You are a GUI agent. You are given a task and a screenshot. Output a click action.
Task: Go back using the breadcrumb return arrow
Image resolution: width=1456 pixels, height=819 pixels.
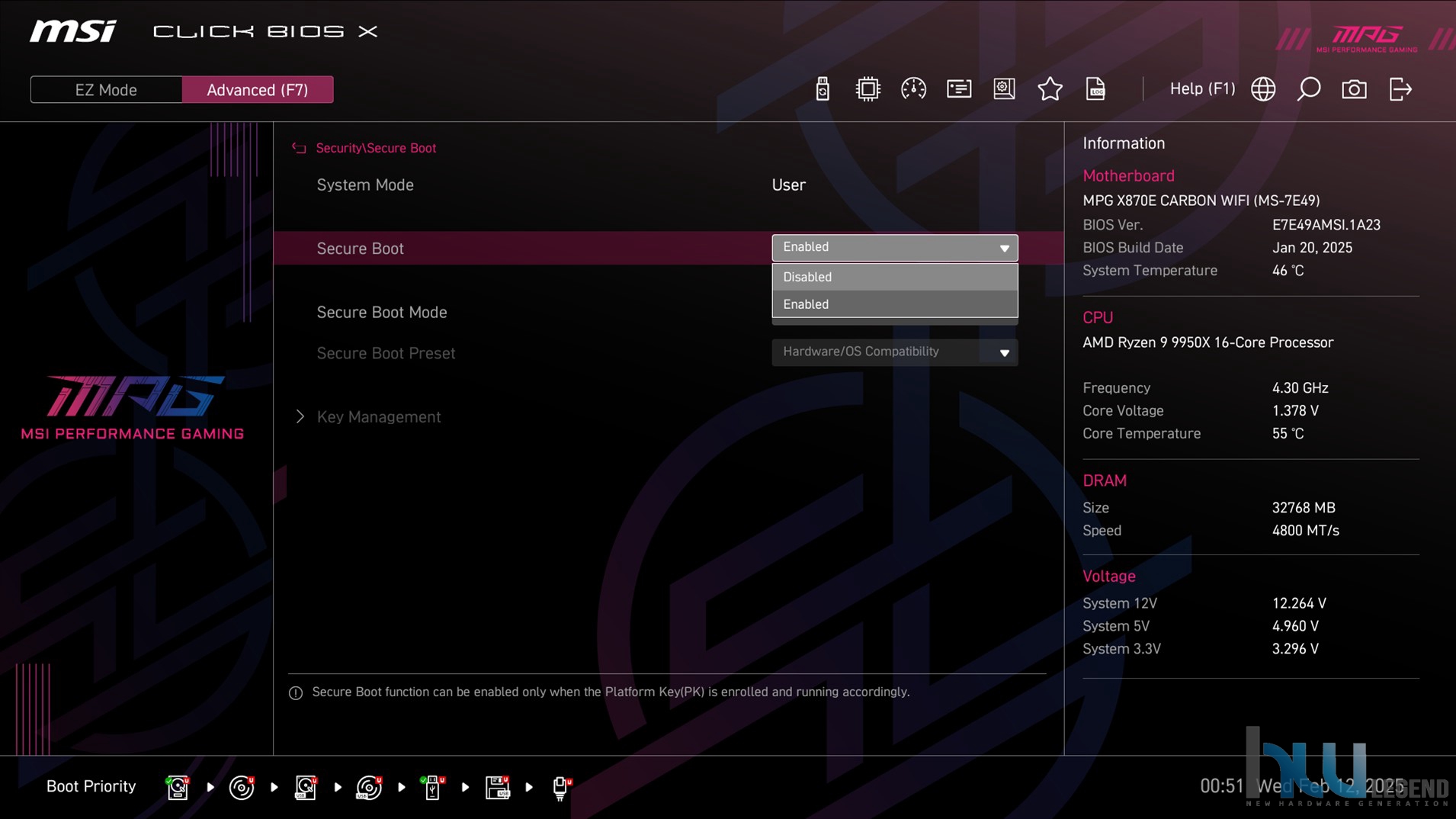pyautogui.click(x=299, y=148)
